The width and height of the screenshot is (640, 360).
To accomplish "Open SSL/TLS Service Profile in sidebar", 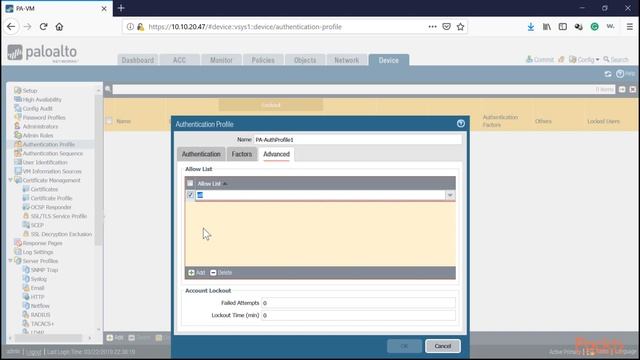I will tap(58, 216).
